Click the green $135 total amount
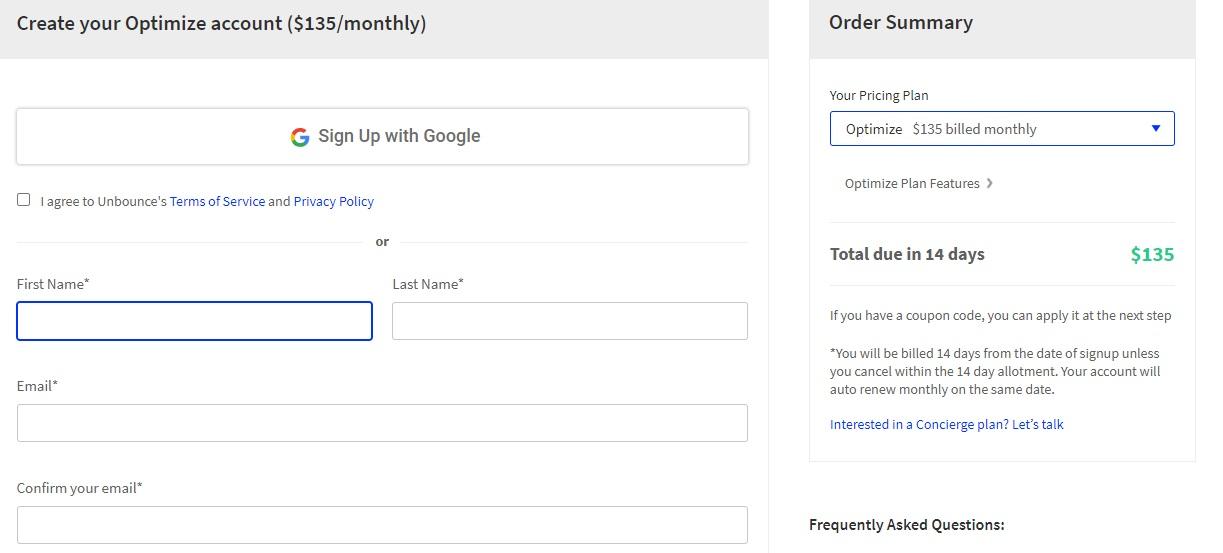 (1152, 255)
